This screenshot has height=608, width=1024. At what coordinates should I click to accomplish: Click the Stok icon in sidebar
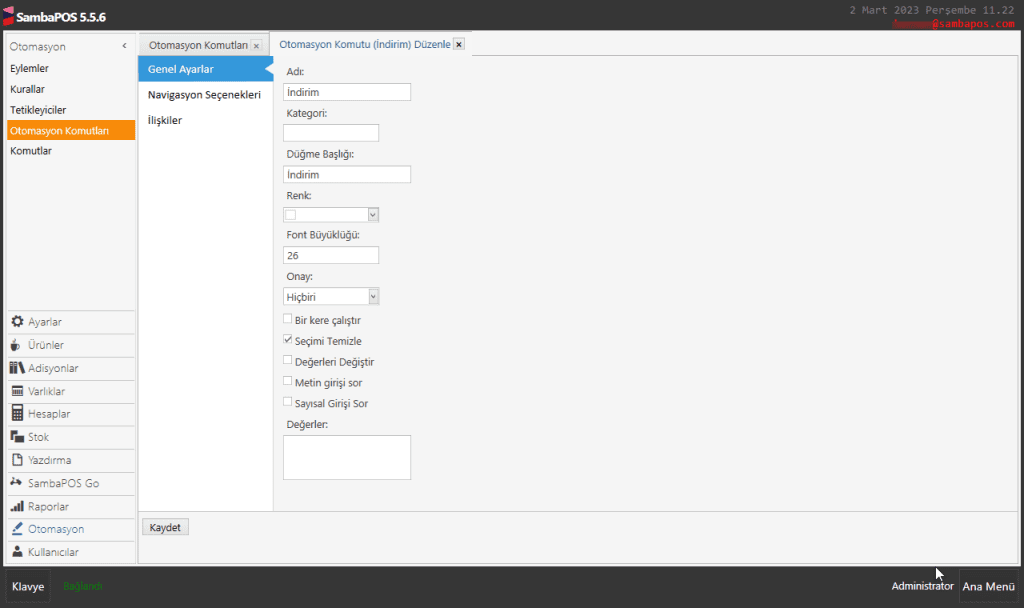pos(17,437)
